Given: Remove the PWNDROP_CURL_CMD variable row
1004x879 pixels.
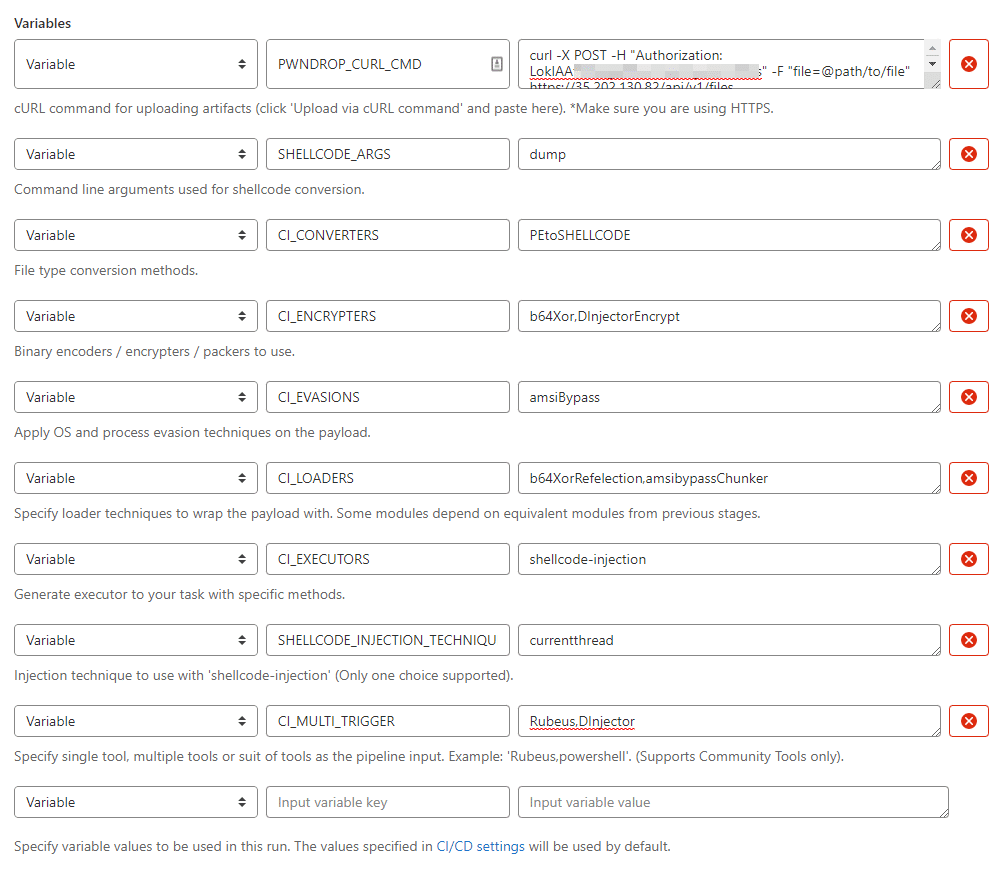Looking at the screenshot, I should pyautogui.click(x=968, y=64).
